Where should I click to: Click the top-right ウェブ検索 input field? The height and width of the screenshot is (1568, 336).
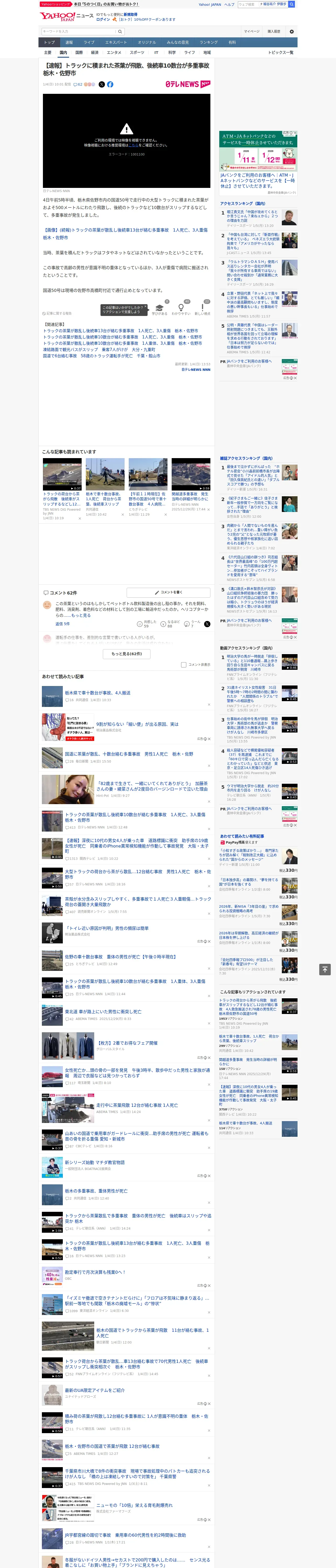click(x=248, y=4)
